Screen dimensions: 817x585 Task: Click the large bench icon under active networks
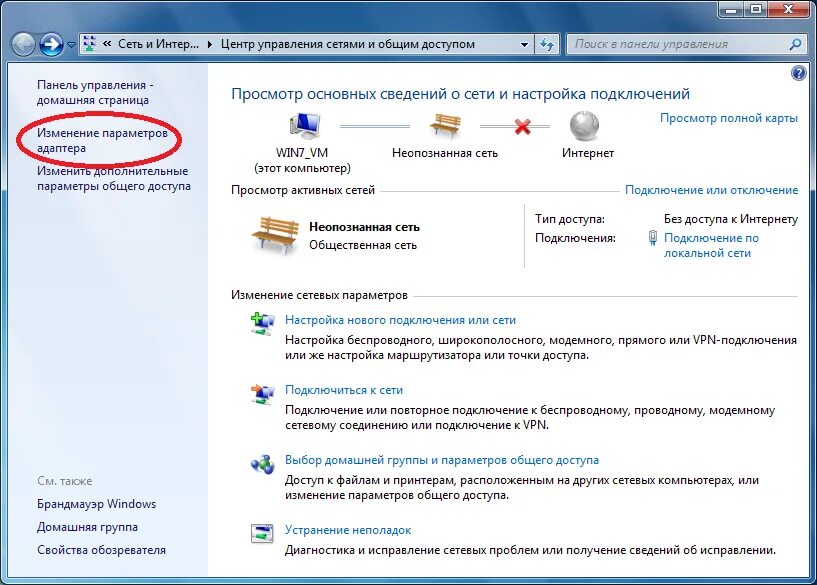(x=275, y=234)
